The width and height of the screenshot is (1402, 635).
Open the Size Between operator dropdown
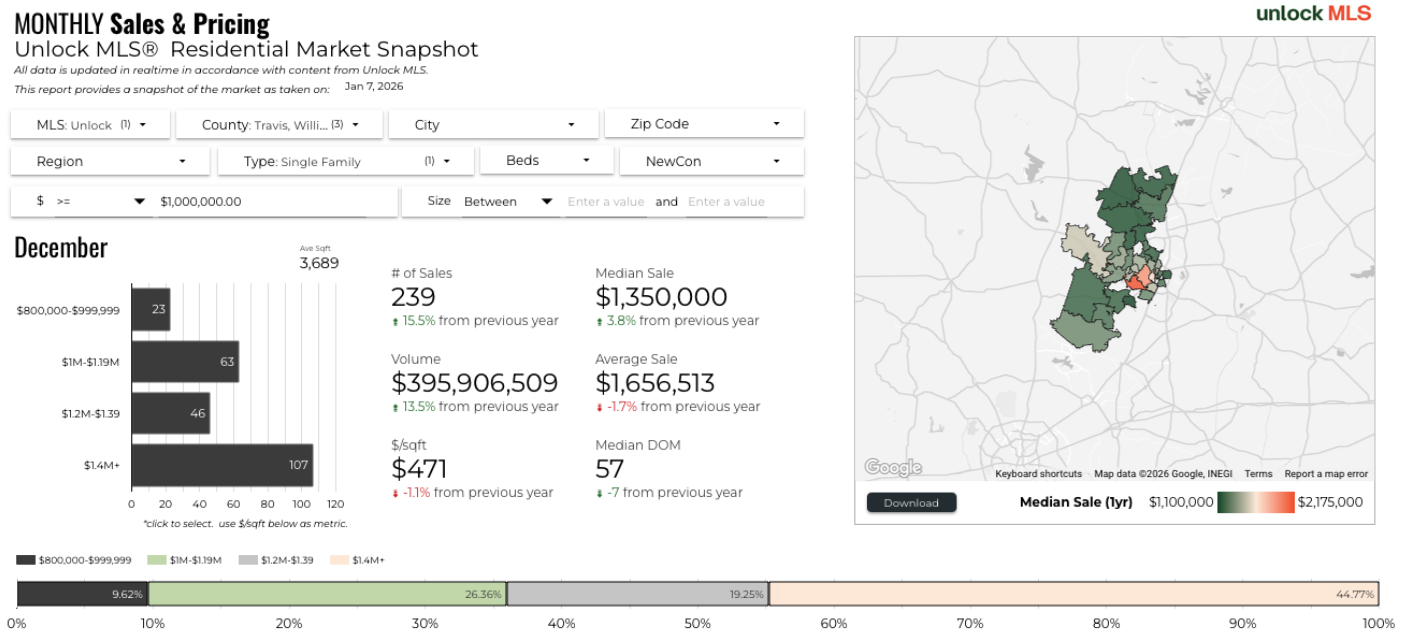click(508, 201)
